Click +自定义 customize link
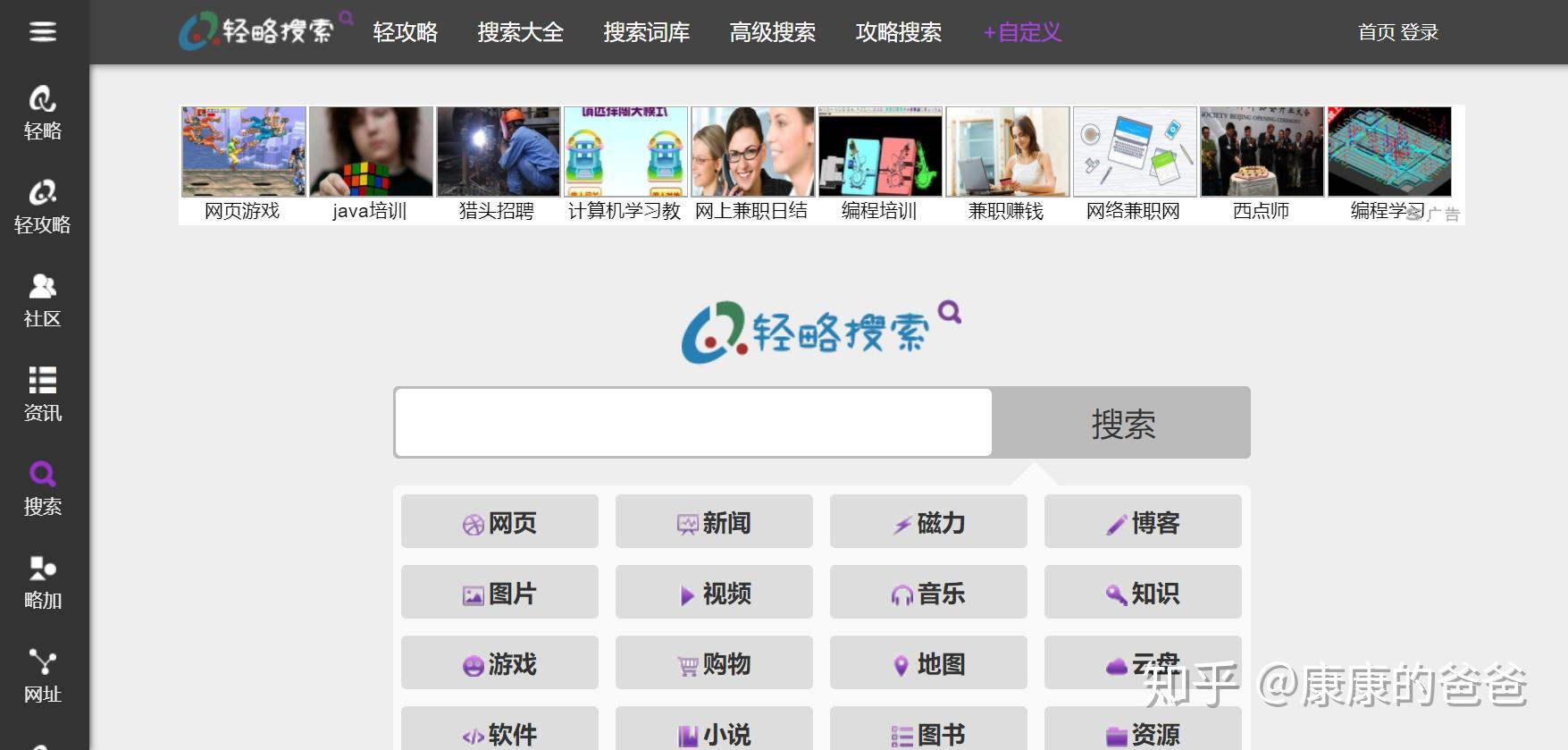Screen dimensions: 1568x750 point(1023,32)
